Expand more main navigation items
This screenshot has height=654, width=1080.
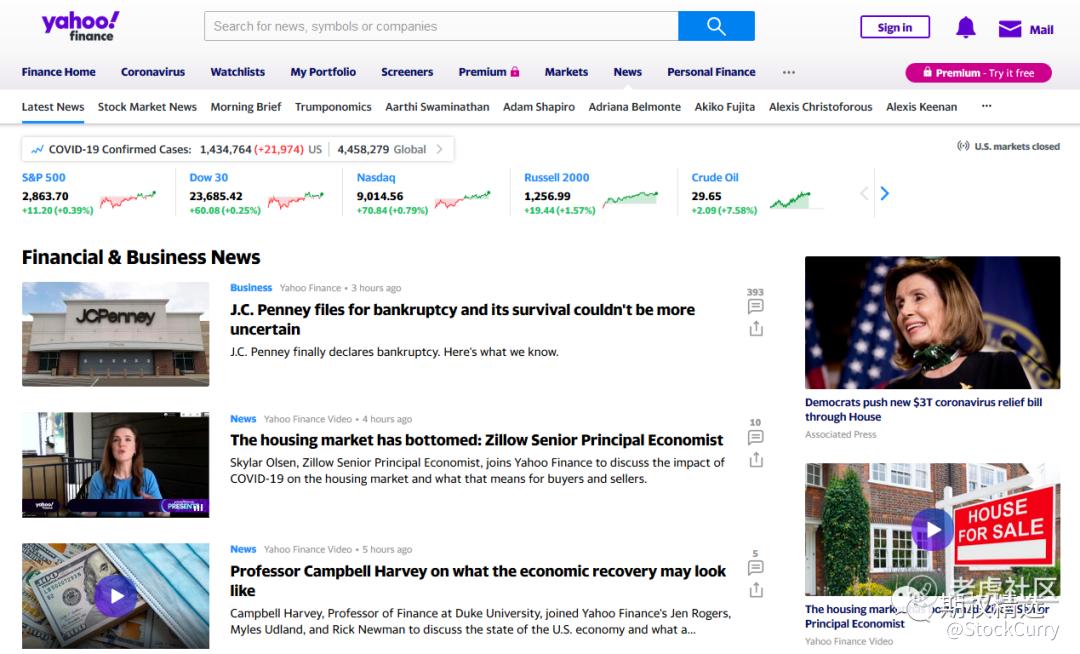pos(788,72)
